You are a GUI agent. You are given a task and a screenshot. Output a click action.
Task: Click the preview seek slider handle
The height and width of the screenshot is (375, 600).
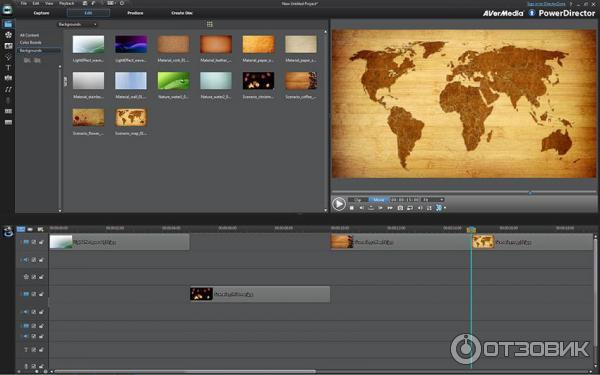click(530, 192)
